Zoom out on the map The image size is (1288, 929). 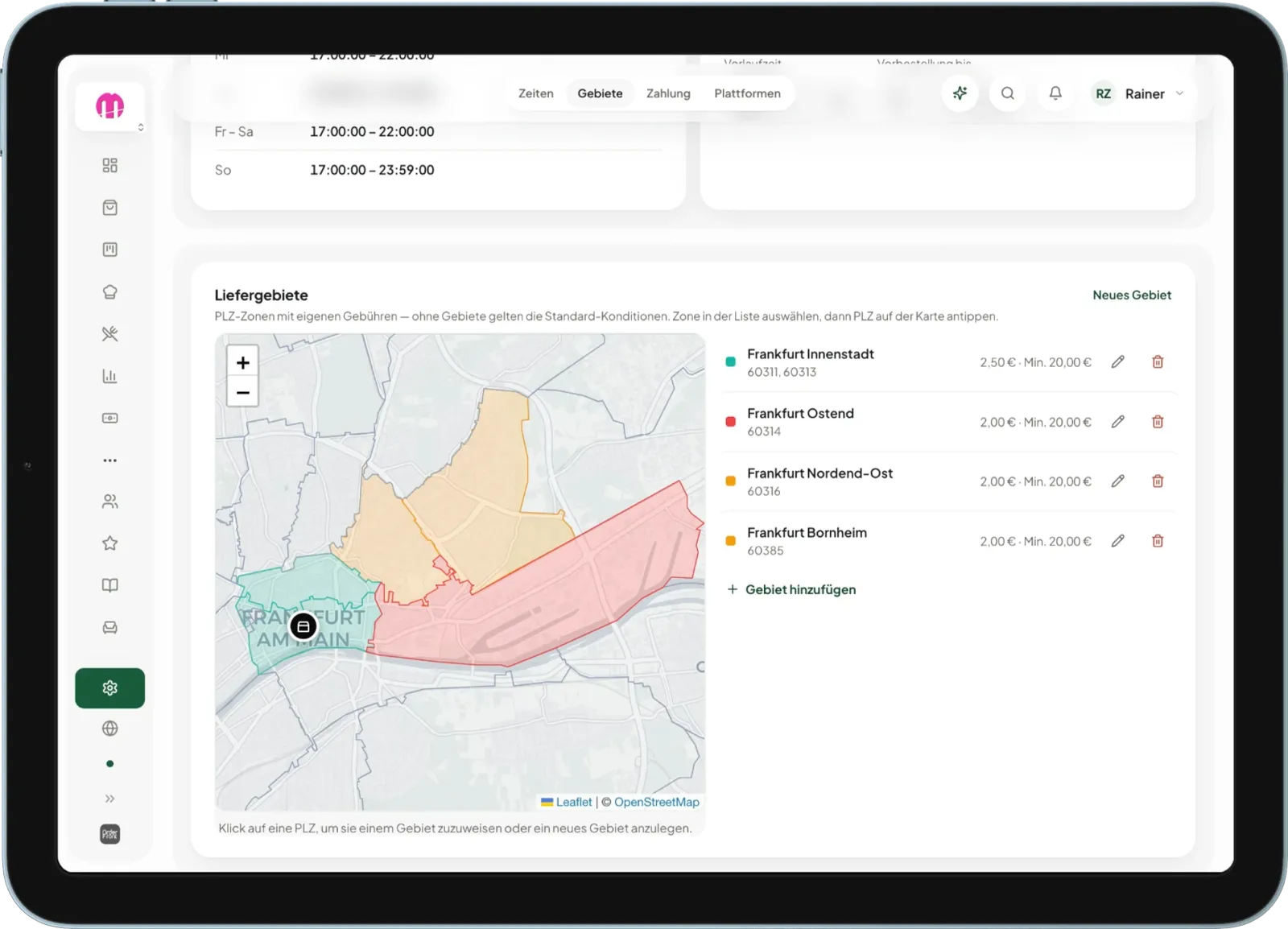pos(243,393)
